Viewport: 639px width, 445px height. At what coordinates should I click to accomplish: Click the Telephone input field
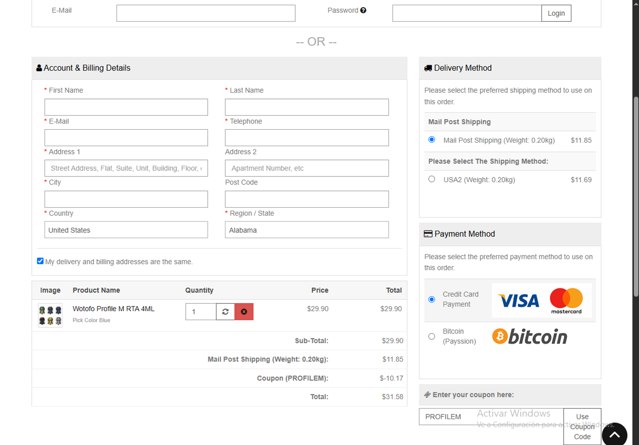(307, 138)
